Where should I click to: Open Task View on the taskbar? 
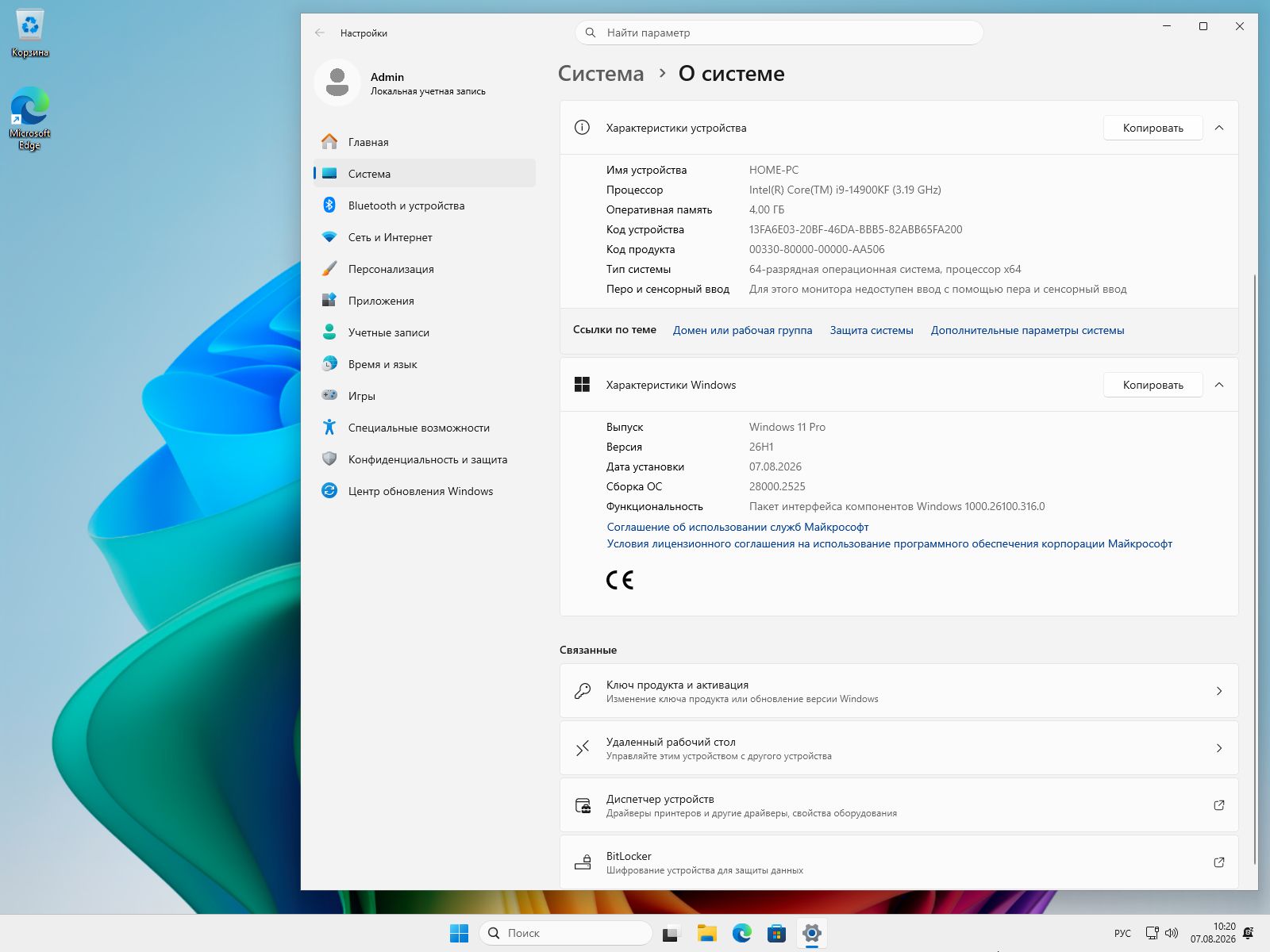click(671, 933)
